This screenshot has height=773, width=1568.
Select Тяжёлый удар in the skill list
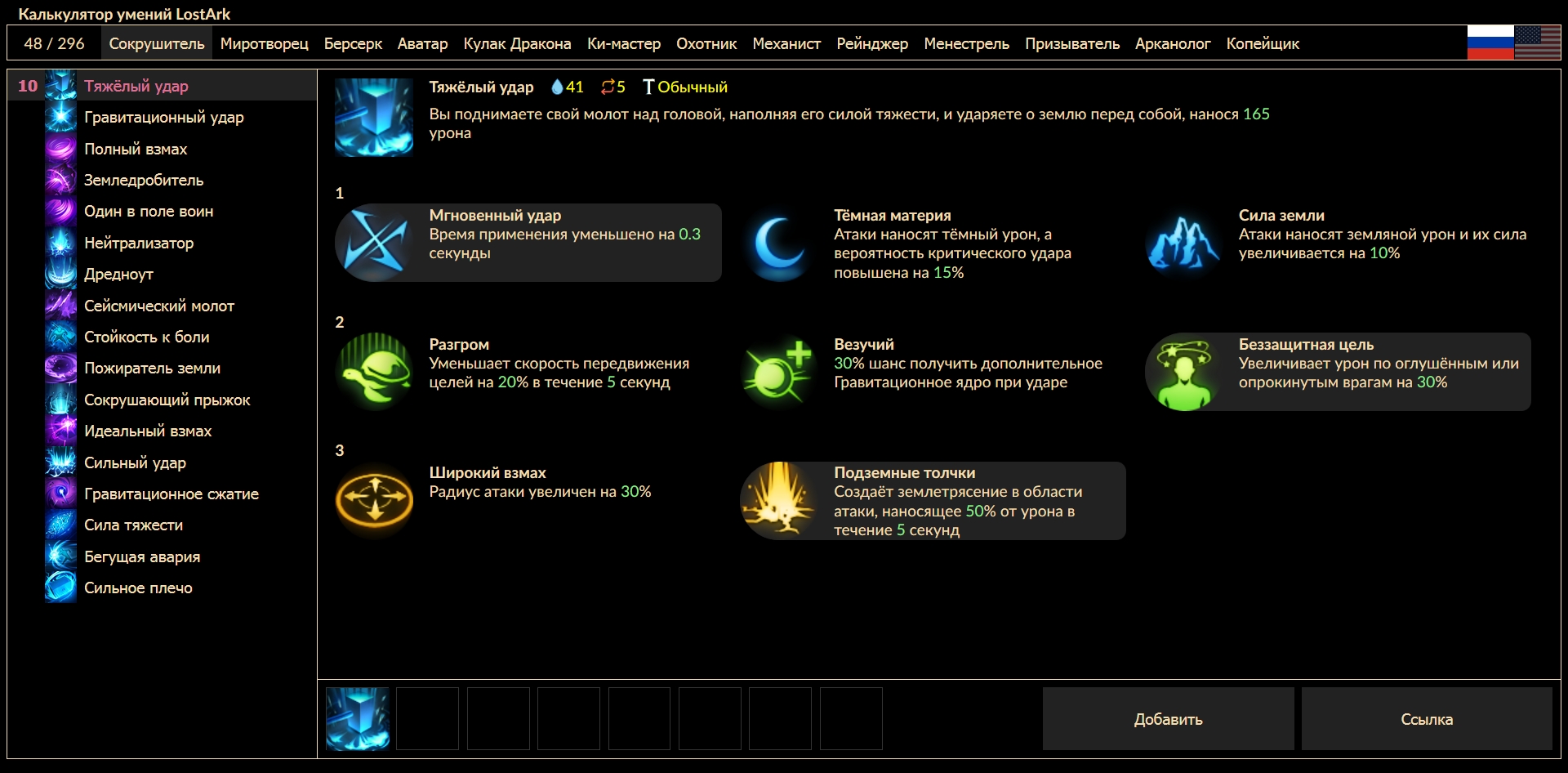(x=162, y=86)
